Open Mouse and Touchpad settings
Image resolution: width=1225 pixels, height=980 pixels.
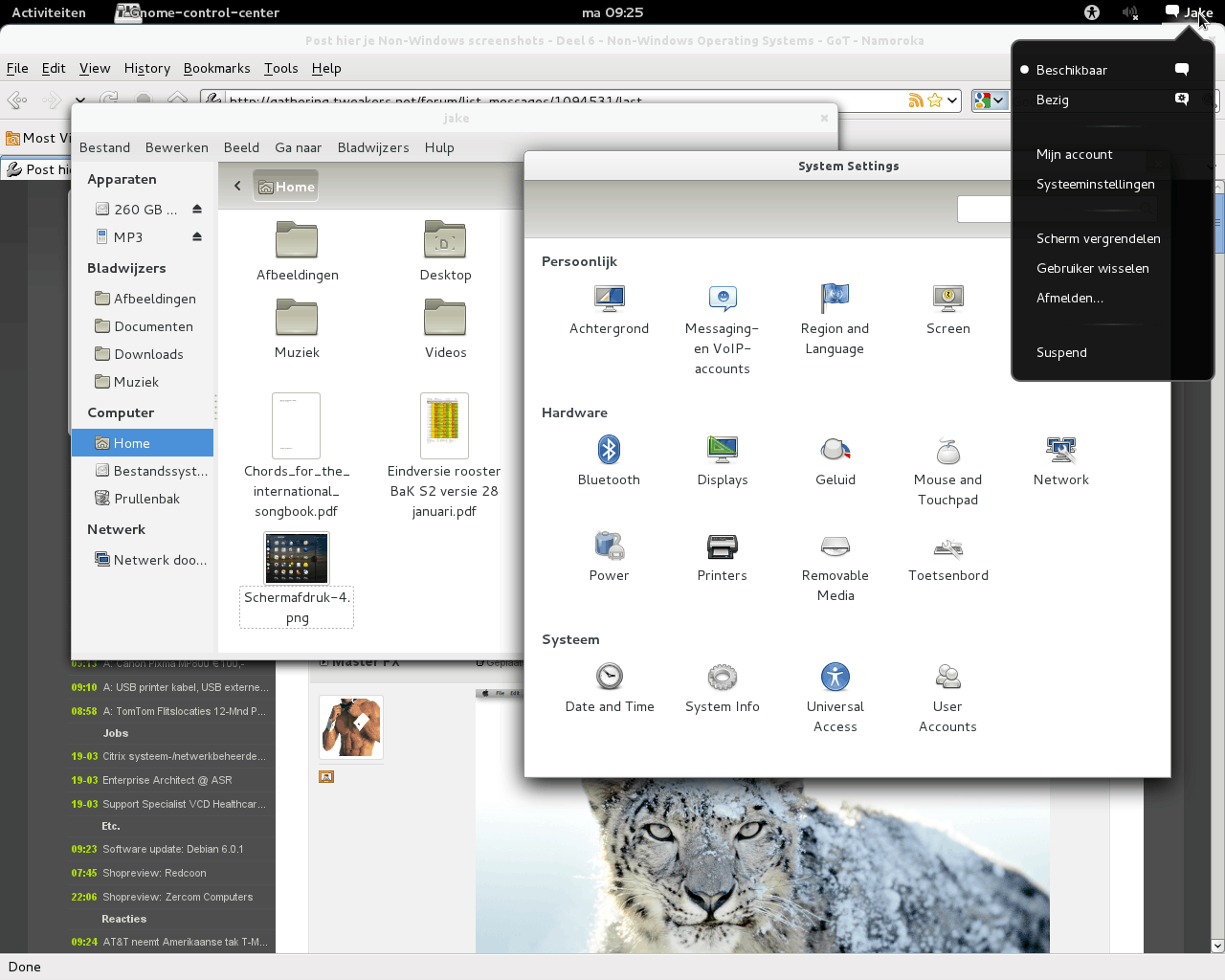948,471
